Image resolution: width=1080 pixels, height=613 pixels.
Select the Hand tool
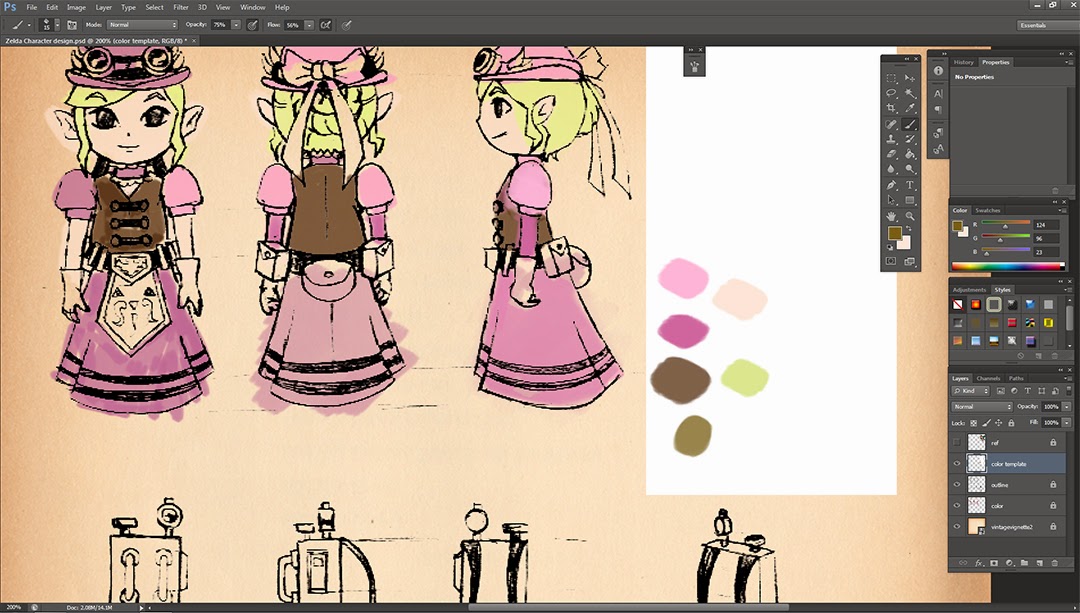pyautogui.click(x=891, y=216)
